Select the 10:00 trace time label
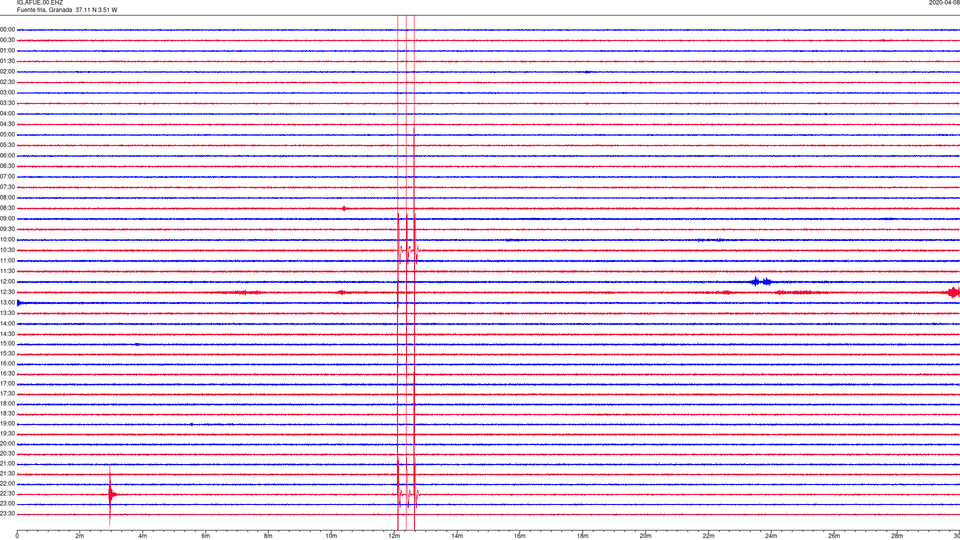 (7, 240)
